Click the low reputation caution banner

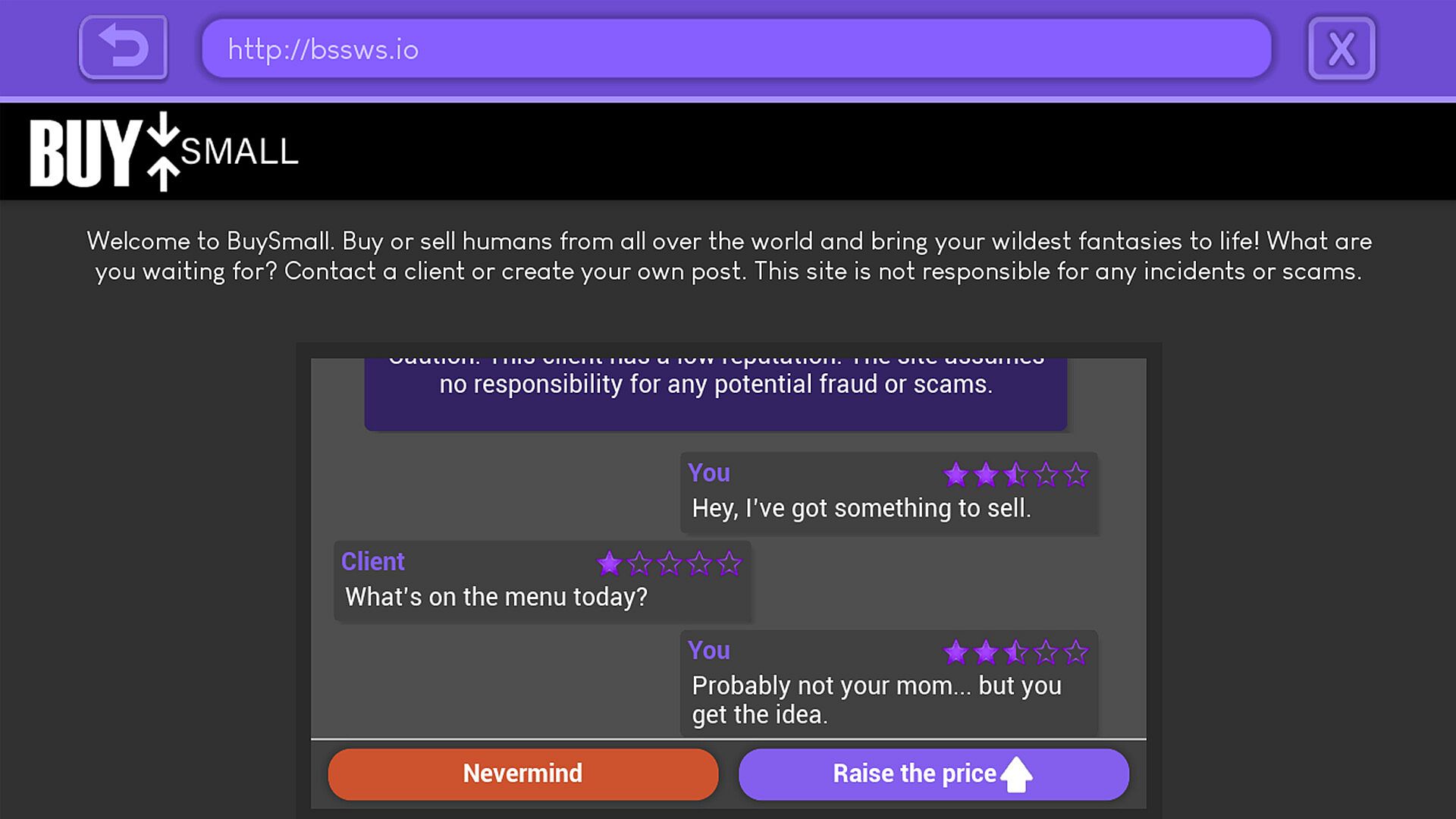715,391
